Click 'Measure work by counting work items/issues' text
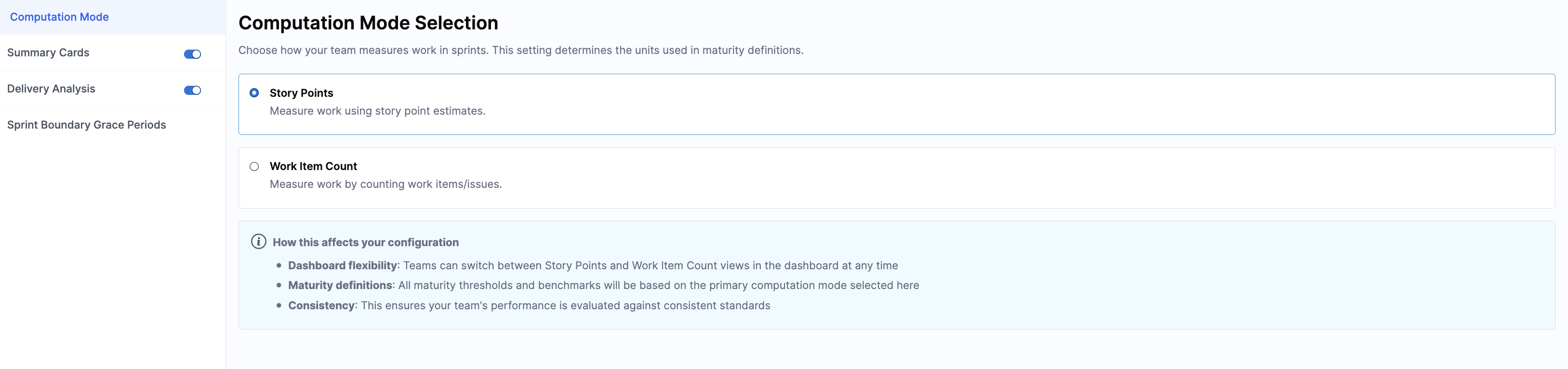The image size is (1568, 369). (x=385, y=184)
